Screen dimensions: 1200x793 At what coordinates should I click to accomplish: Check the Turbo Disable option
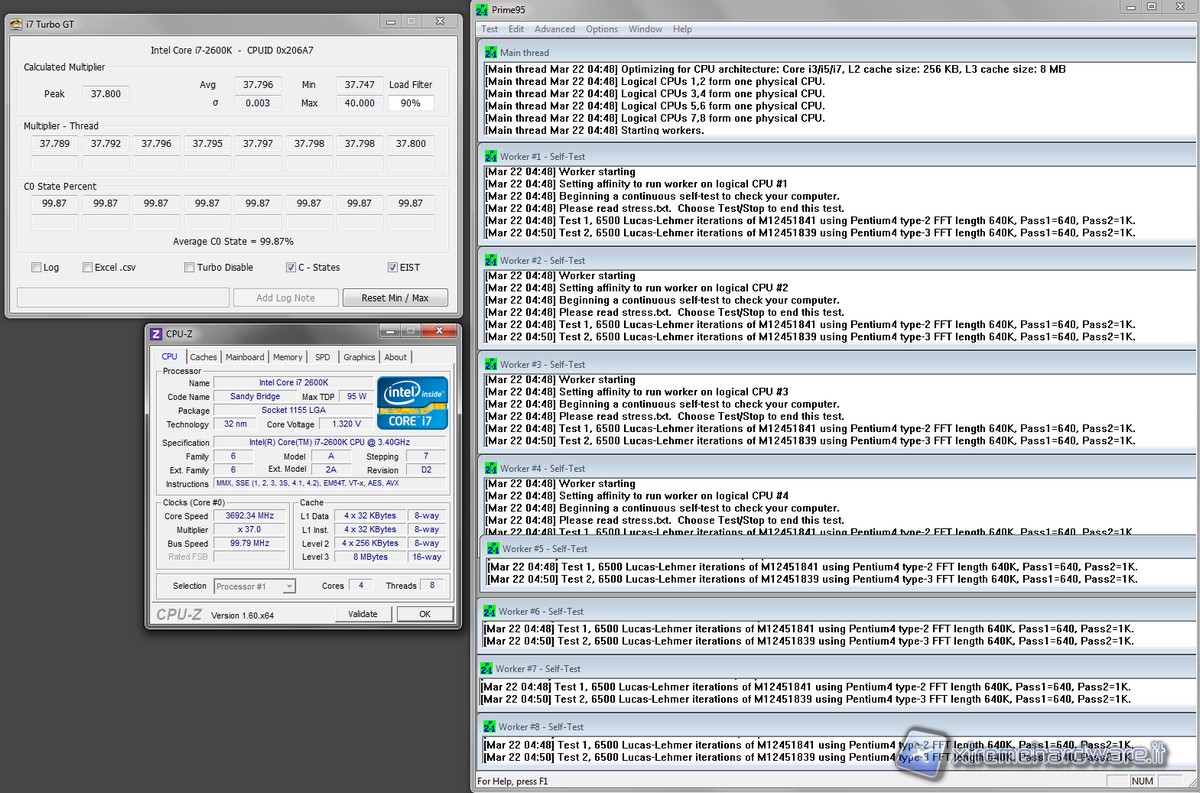[190, 267]
